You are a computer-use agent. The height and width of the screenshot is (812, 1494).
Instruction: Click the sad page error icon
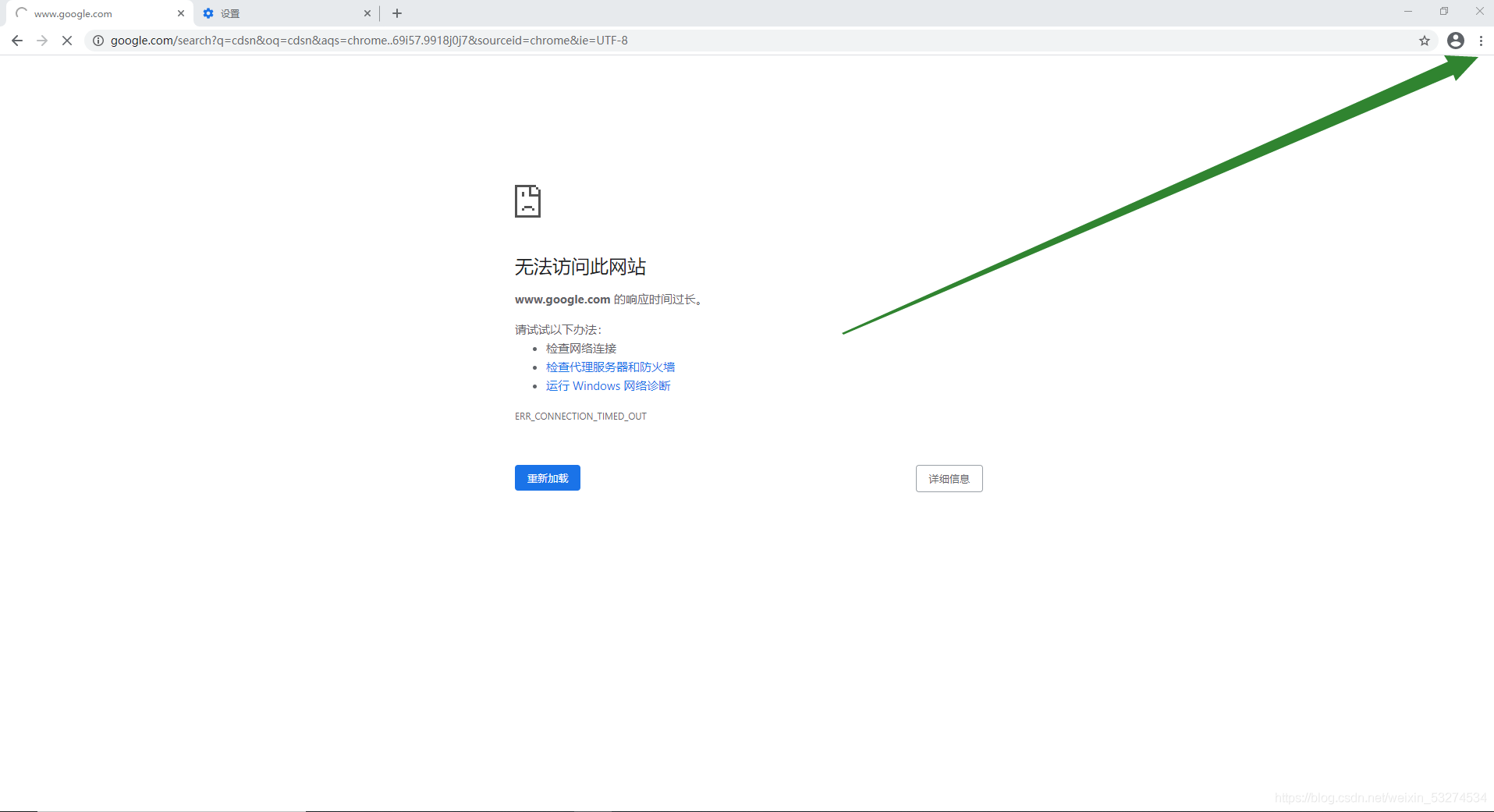pyautogui.click(x=527, y=201)
